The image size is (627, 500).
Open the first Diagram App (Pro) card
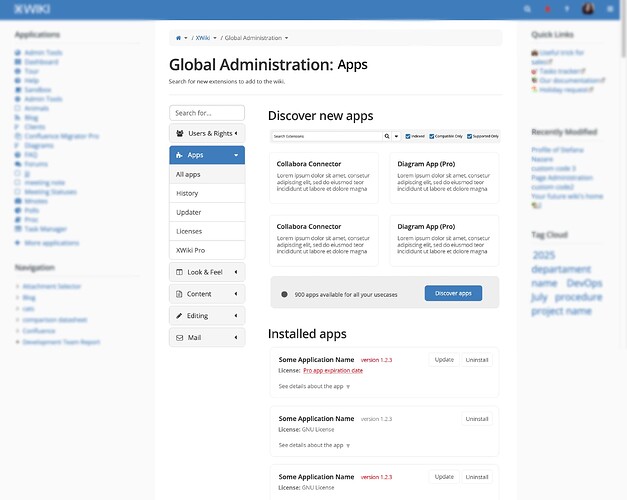[x=444, y=178]
